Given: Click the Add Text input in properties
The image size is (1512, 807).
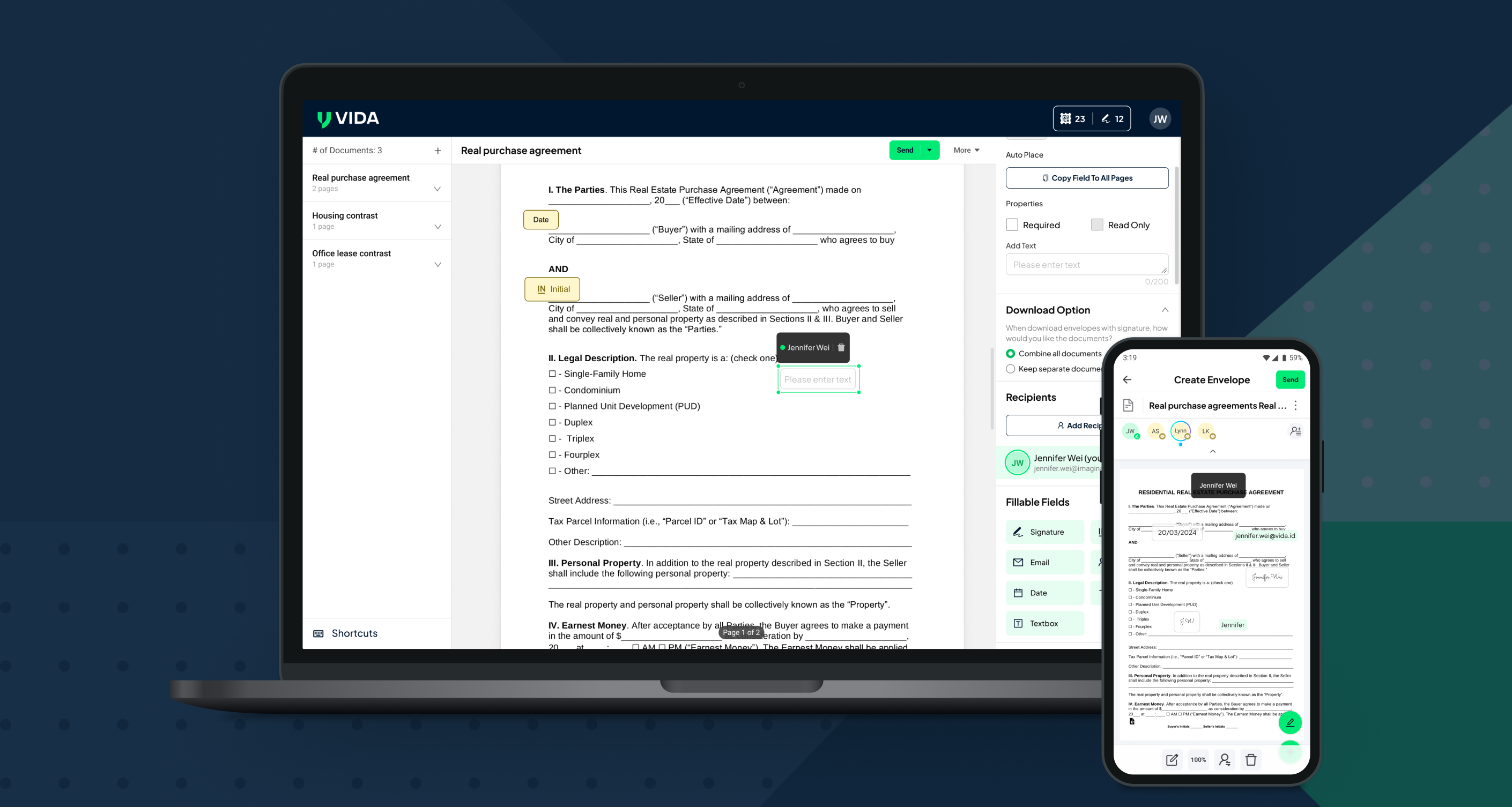Looking at the screenshot, I should [1086, 265].
